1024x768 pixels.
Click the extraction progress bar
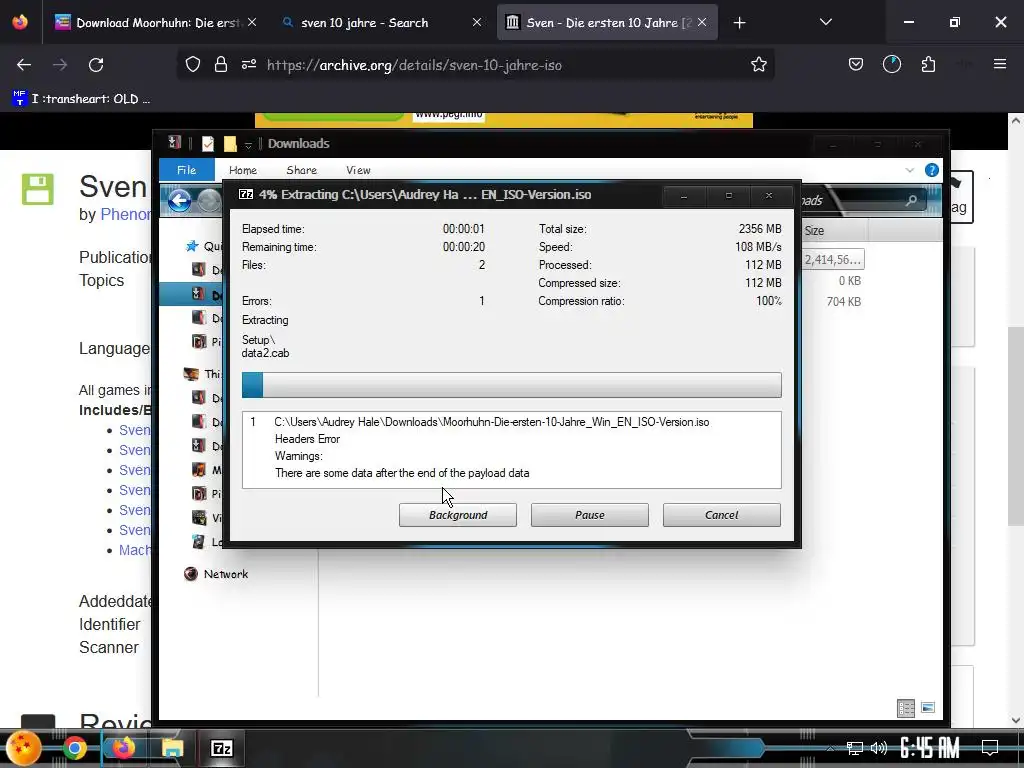point(511,385)
